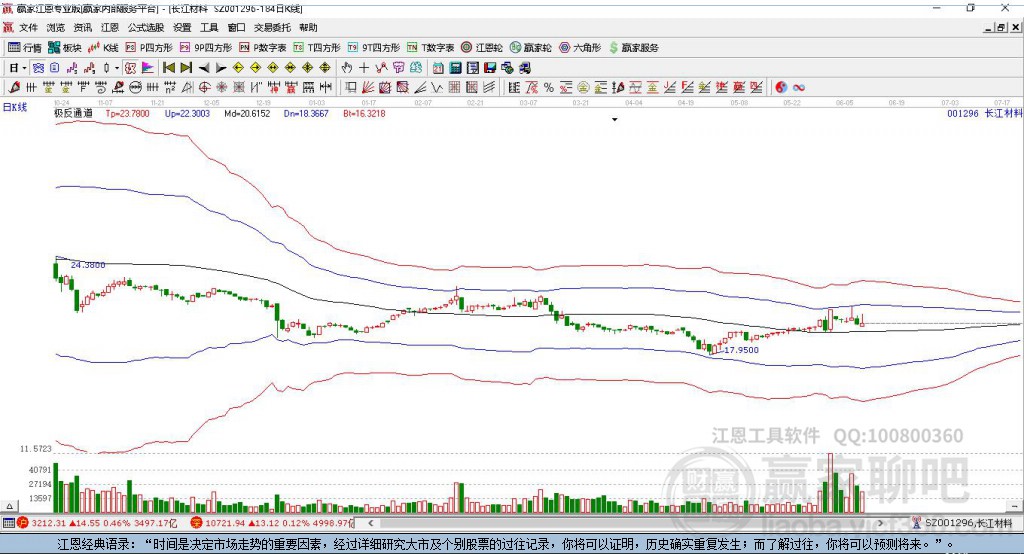Open the T四方形 time square tool
Viewport: 1024px width, 554px height.
(x=317, y=48)
